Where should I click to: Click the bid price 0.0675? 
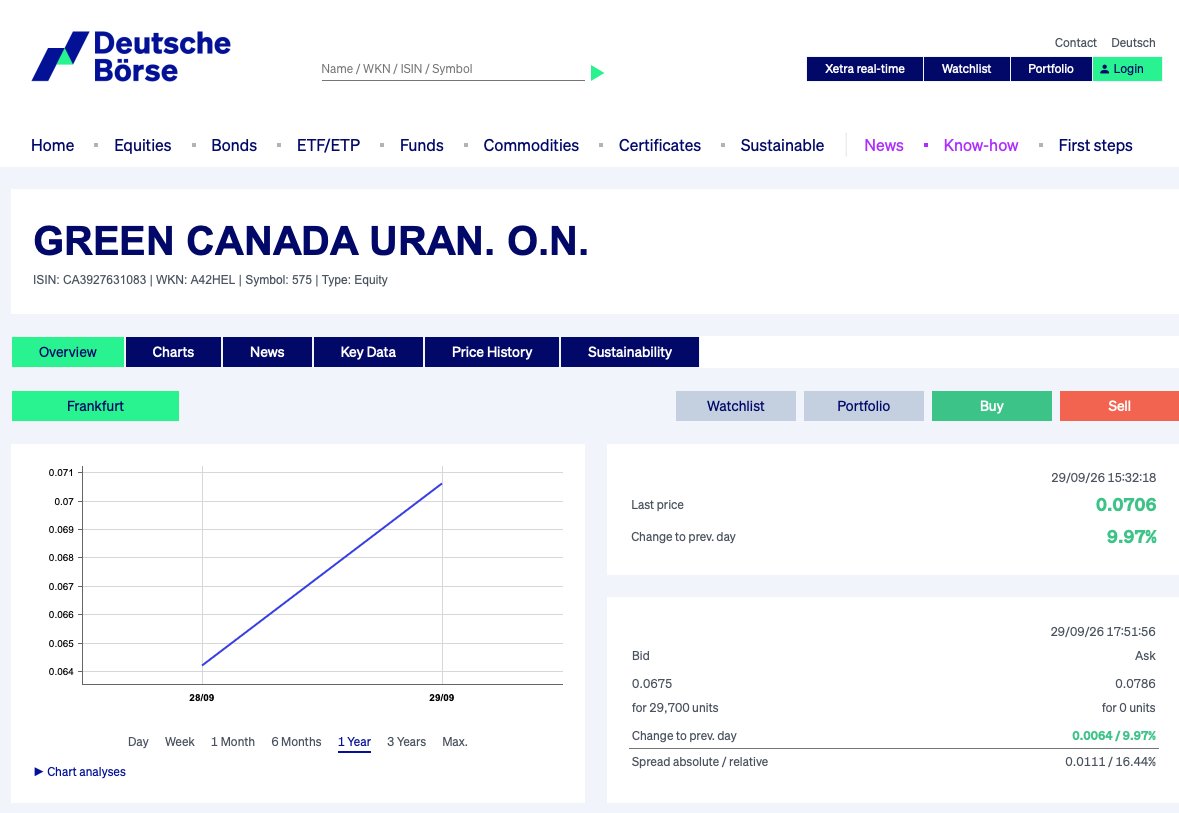pyautogui.click(x=652, y=684)
